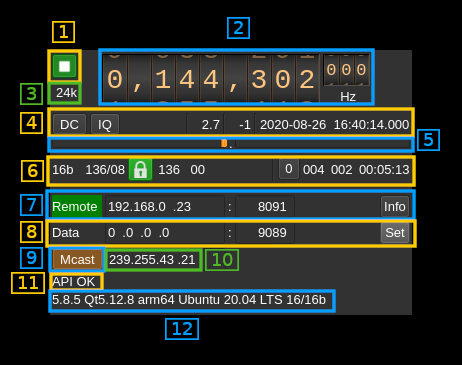Click the green padlock frame lock icon
462x365 pixels.
pyautogui.click(x=140, y=170)
